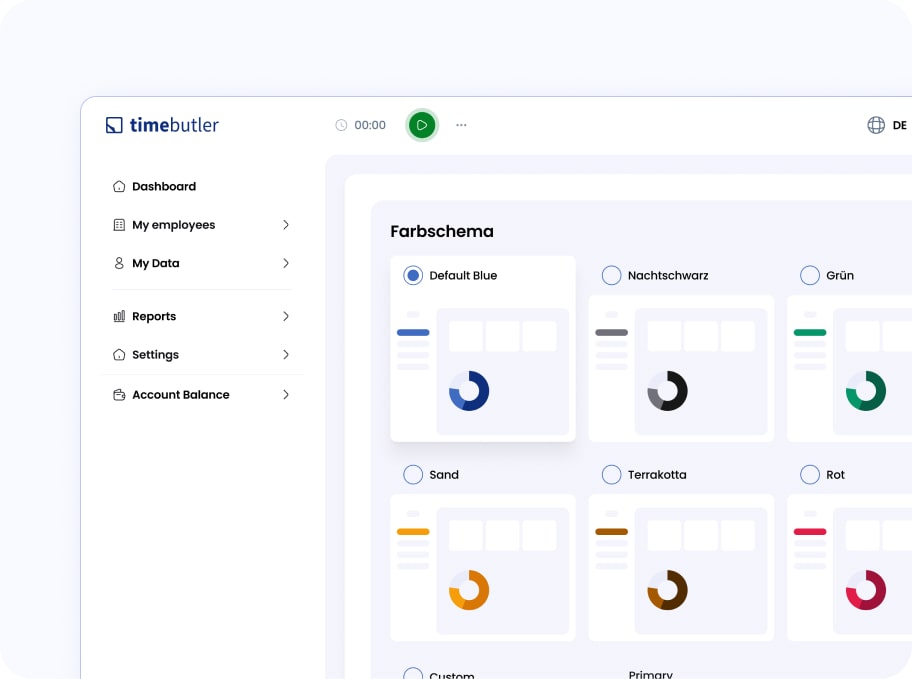Expand the Account Balance chevron
Viewport: 912px width, 679px height.
(285, 395)
